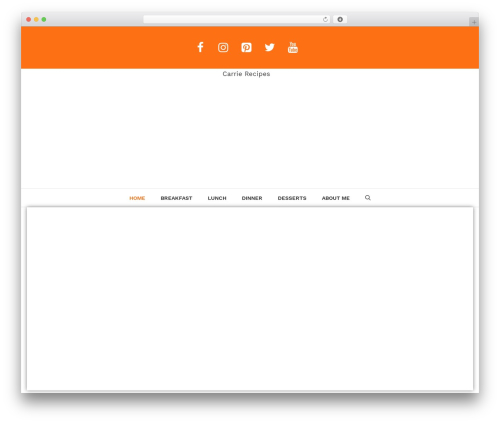This screenshot has width=500, height=423.
Task: Open the ABOUT ME menu item
Action: [336, 198]
